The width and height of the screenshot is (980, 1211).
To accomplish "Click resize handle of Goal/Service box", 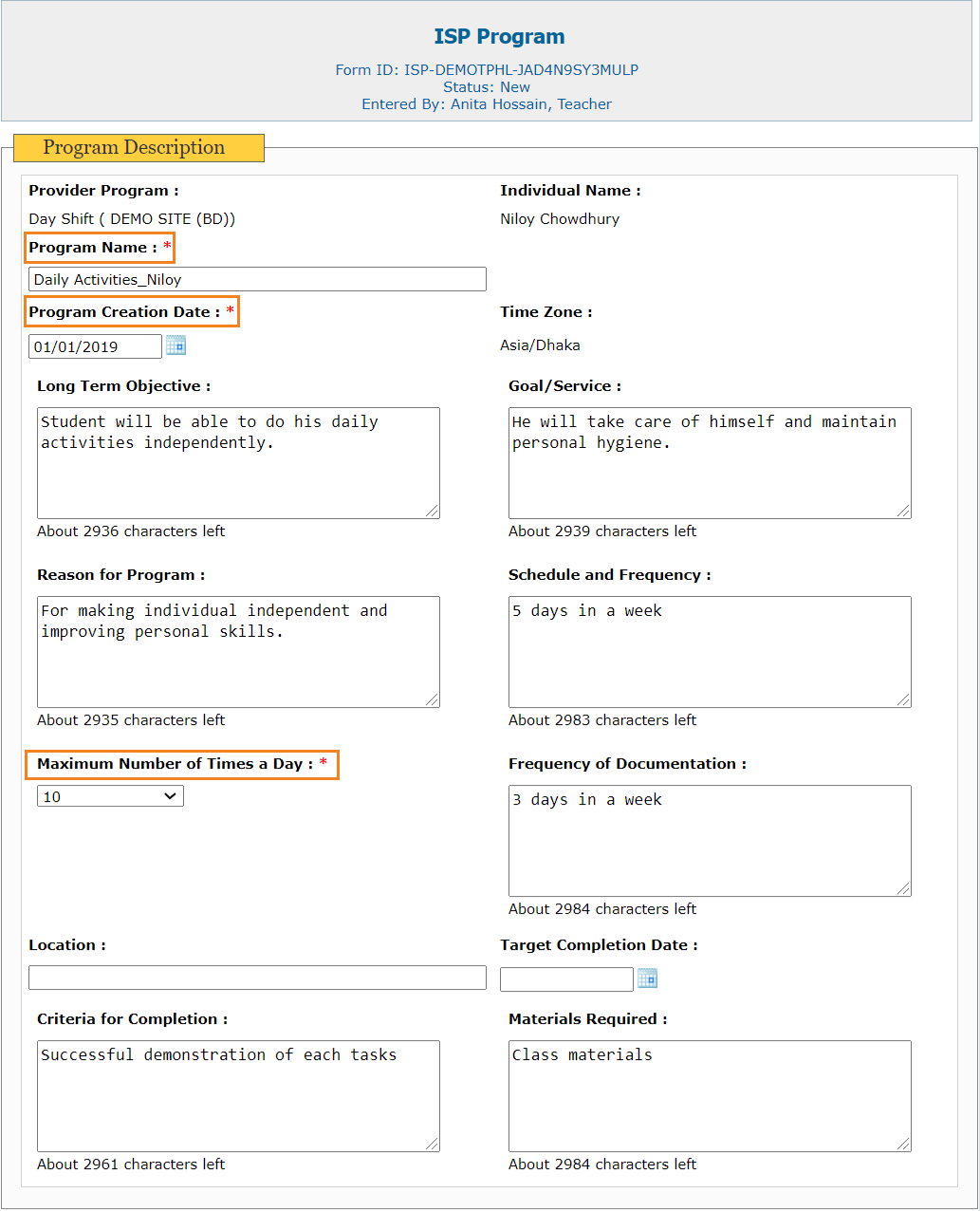I will (x=903, y=511).
